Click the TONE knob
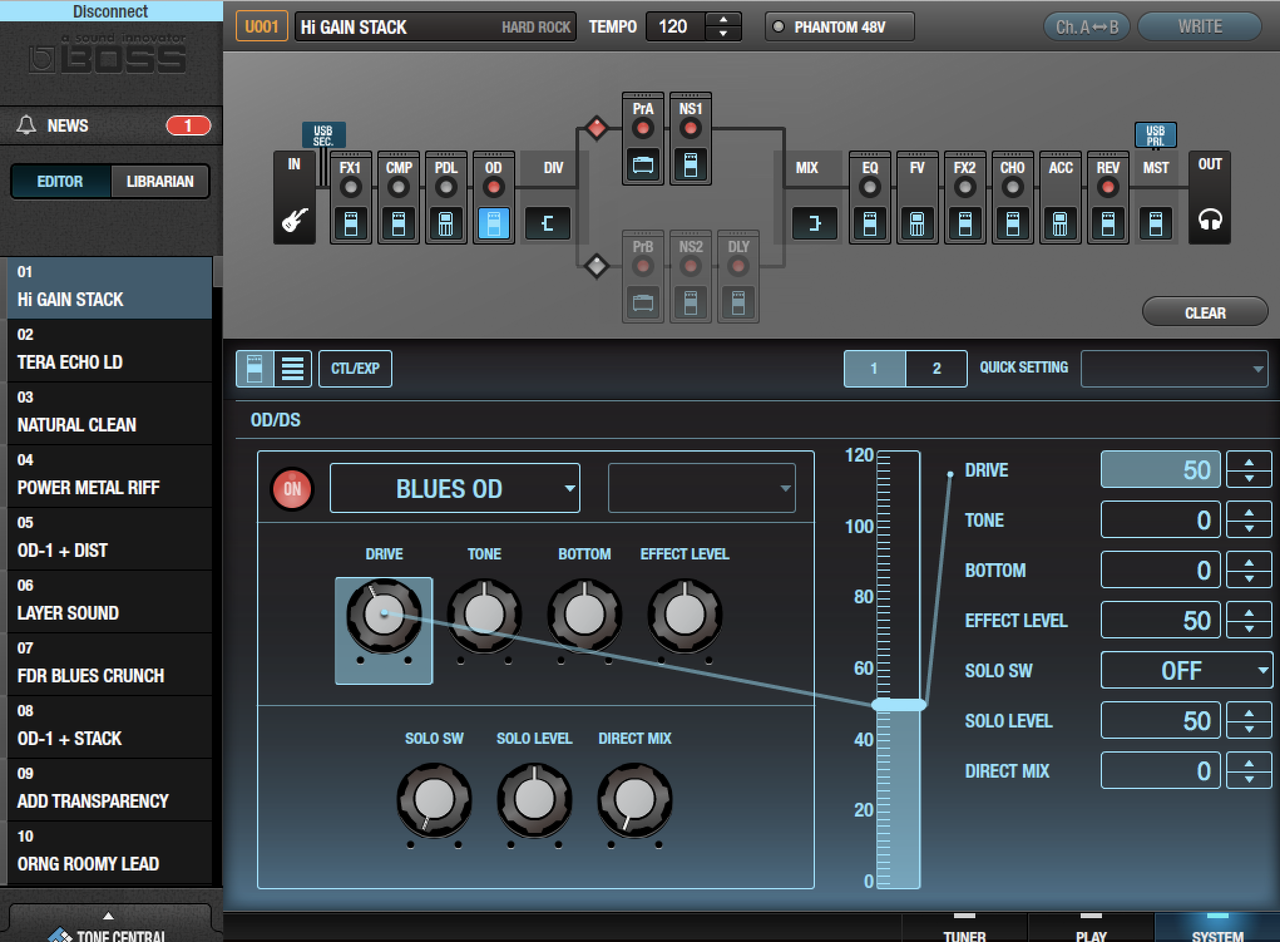The width and height of the screenshot is (1280, 942). click(484, 615)
